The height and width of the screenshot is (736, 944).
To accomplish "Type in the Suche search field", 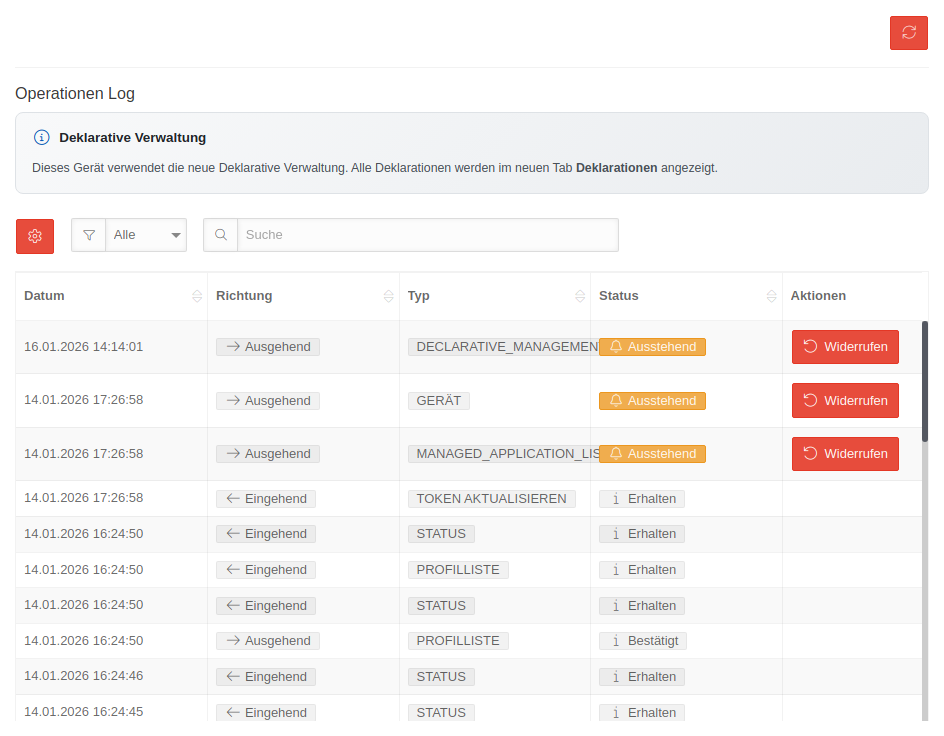I will click(427, 235).
